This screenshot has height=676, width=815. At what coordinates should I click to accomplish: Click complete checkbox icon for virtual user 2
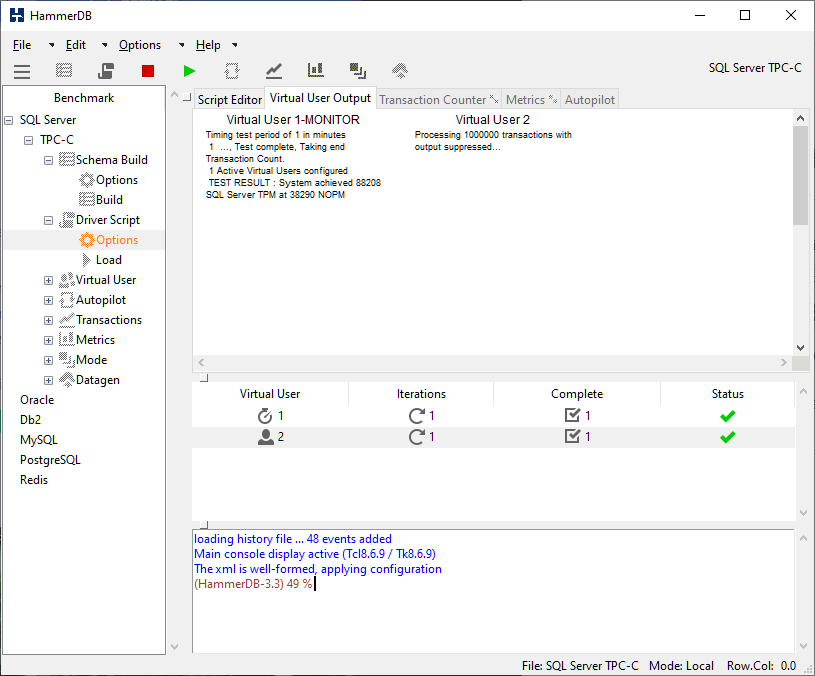coord(572,436)
